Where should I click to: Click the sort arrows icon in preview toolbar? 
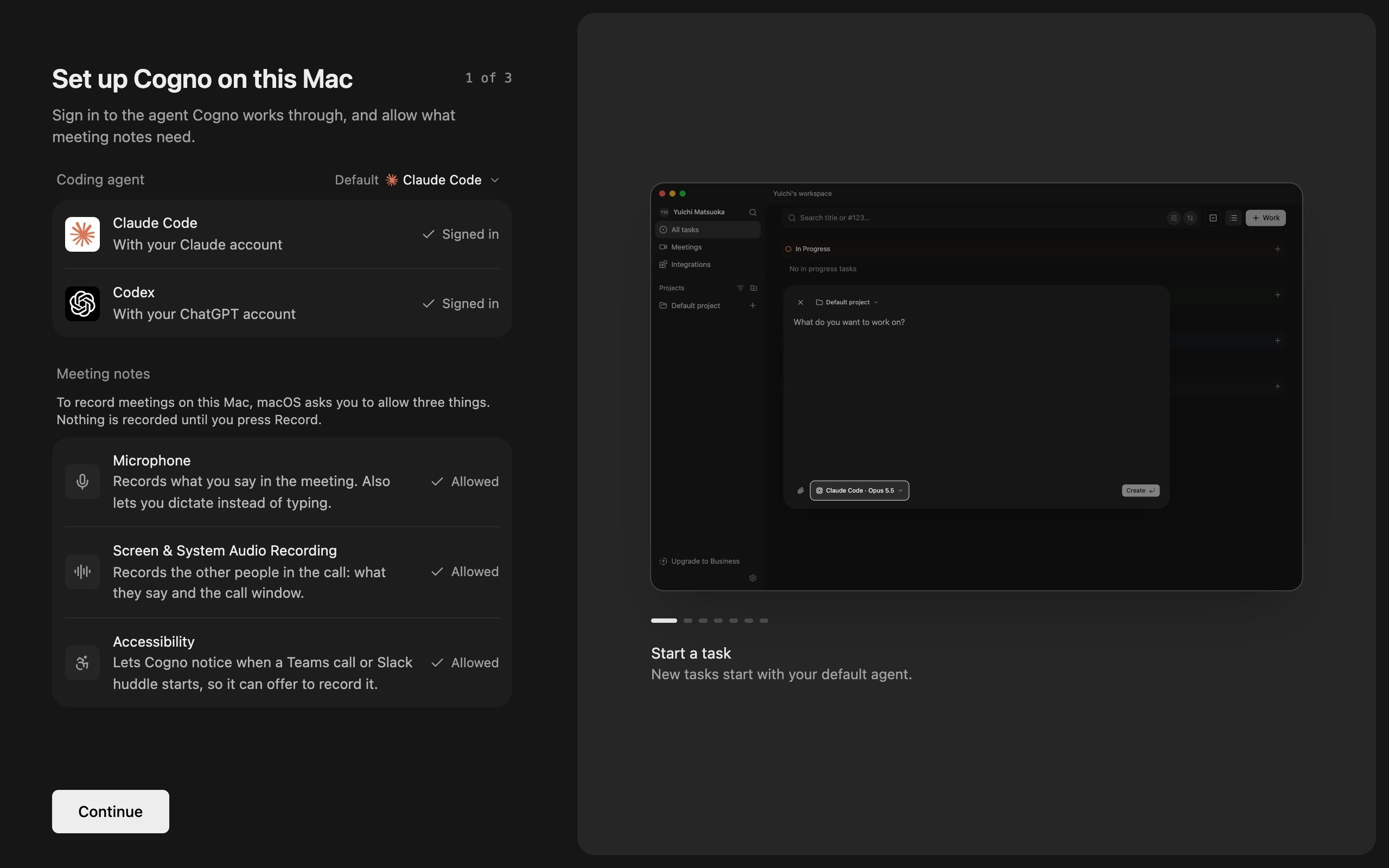pyautogui.click(x=1190, y=218)
